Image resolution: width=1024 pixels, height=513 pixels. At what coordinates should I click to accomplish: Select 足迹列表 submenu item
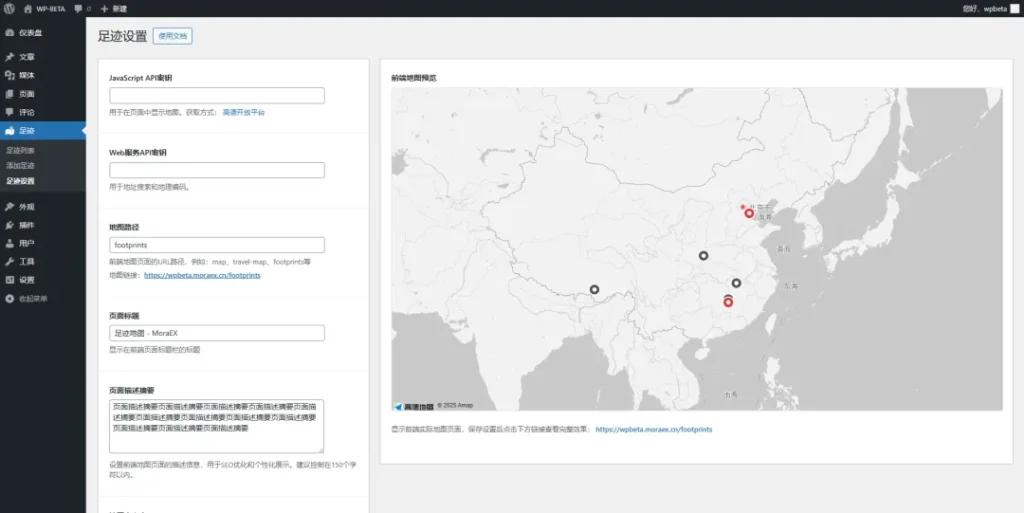(21, 150)
